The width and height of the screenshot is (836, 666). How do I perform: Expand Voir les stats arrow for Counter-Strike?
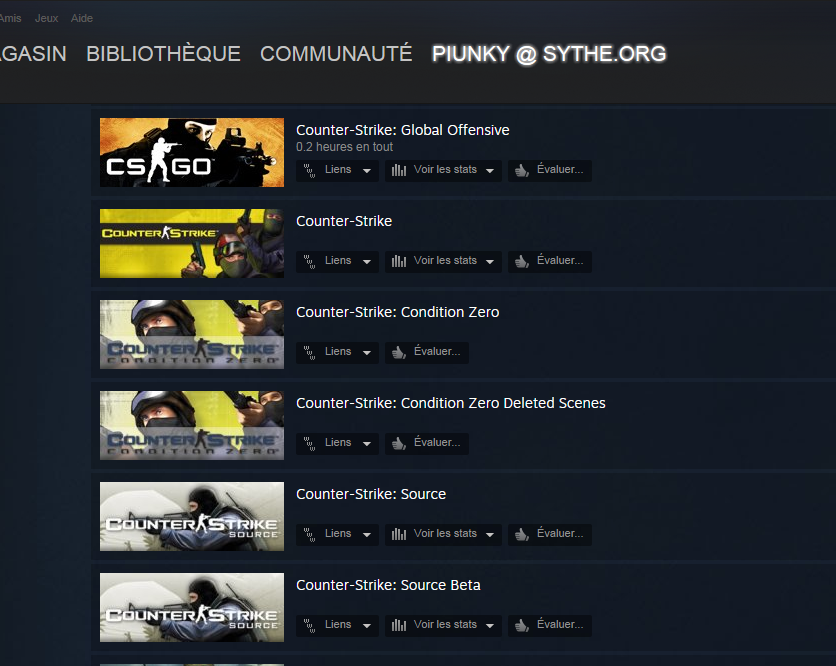pos(490,262)
